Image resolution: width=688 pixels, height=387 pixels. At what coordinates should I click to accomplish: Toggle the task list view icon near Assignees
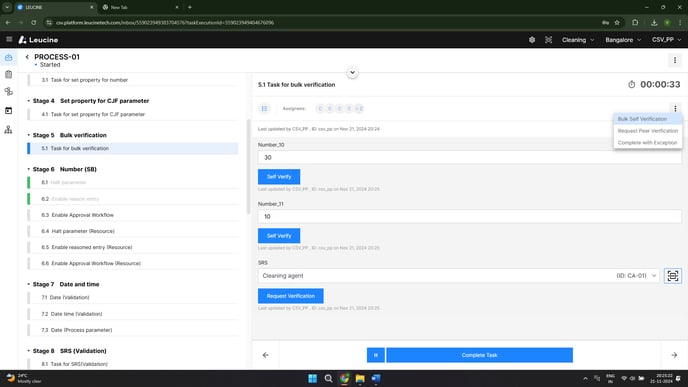point(265,108)
